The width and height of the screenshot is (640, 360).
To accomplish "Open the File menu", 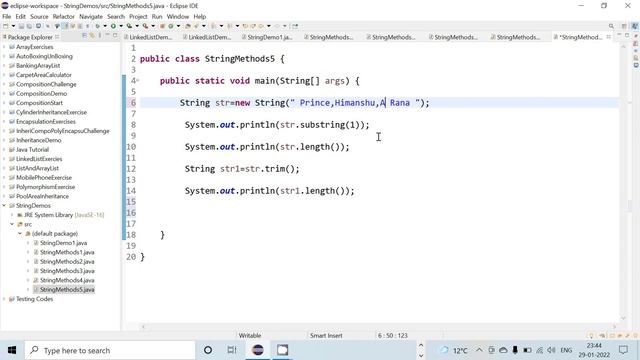I will (x=7, y=17).
